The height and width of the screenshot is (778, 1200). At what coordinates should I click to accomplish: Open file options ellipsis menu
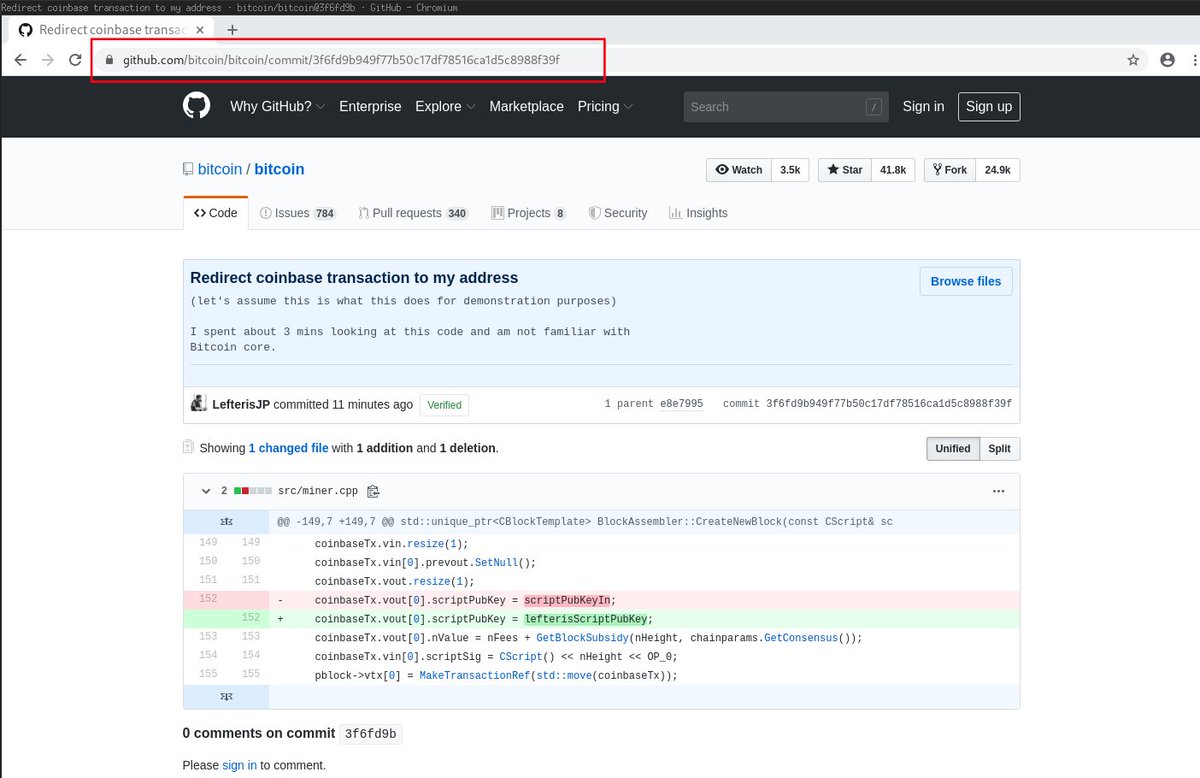coord(998,491)
